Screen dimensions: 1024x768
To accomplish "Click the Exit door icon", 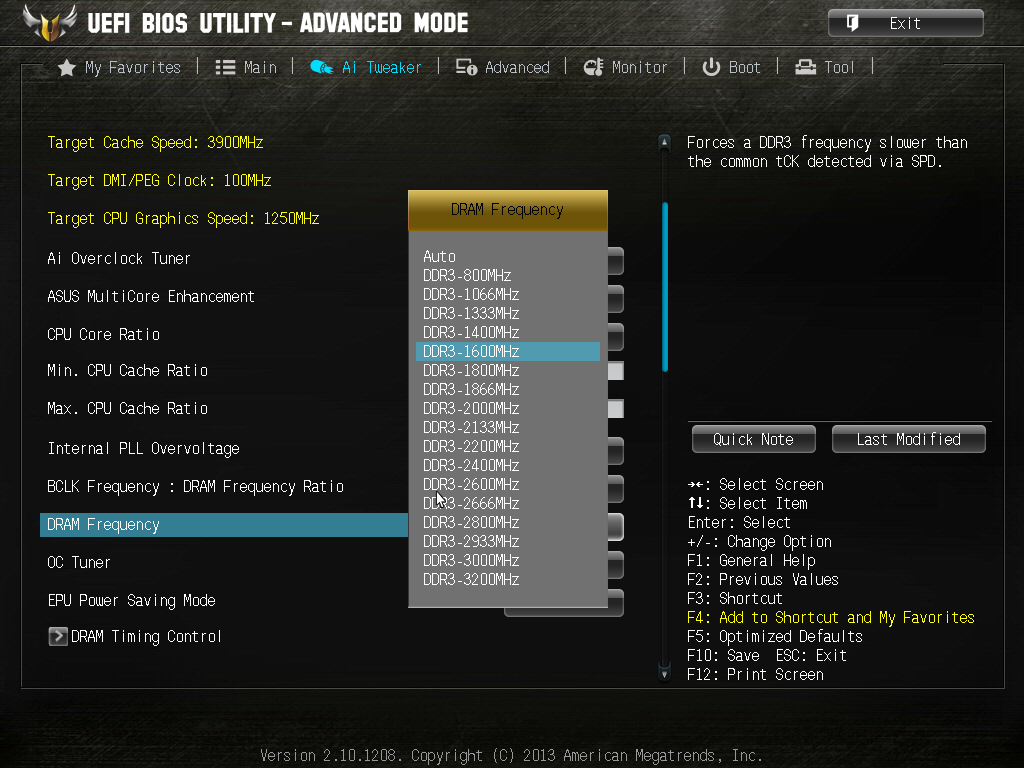I will pyautogui.click(x=852, y=24).
